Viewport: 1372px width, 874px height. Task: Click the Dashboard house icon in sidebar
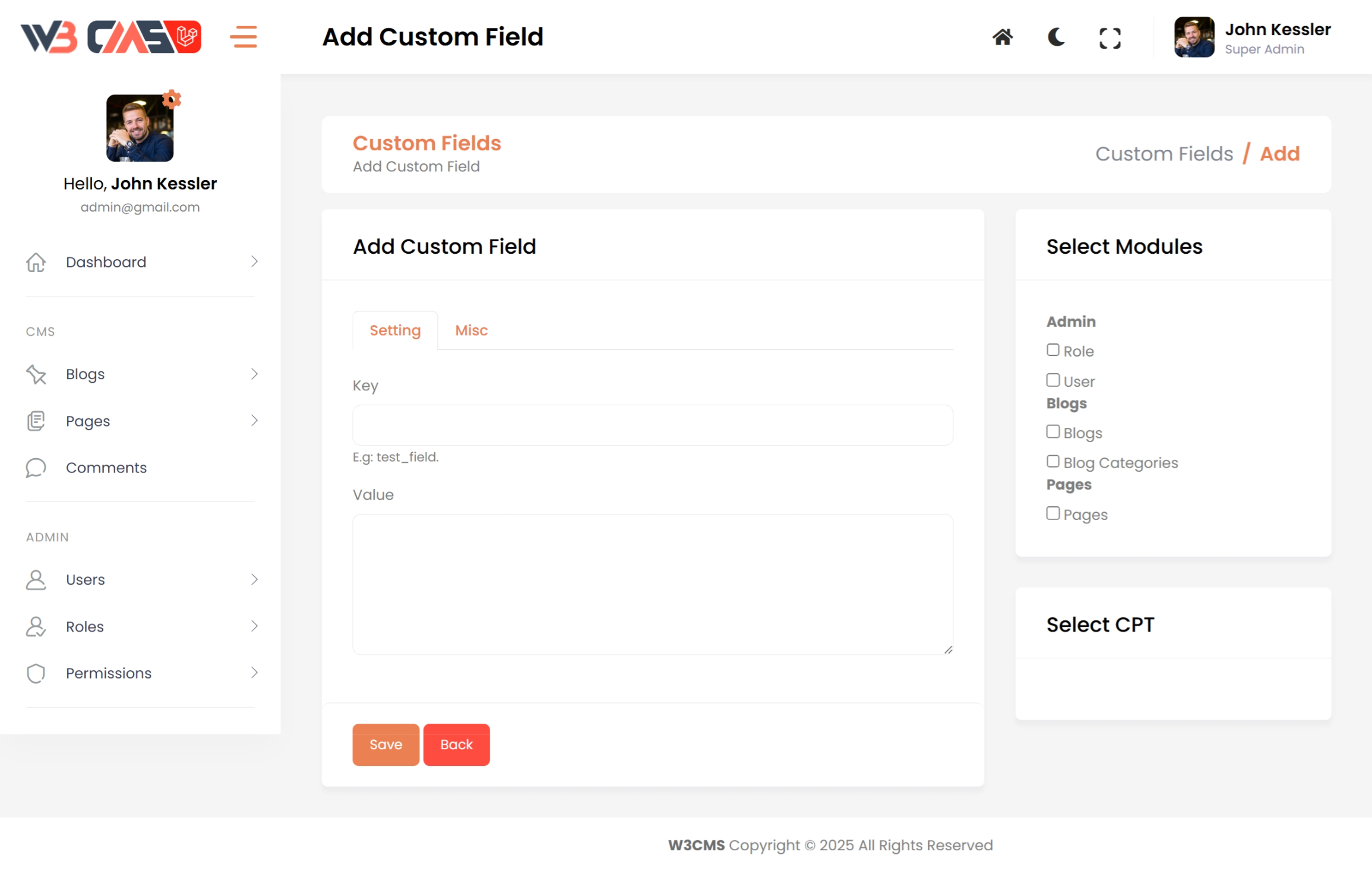[x=36, y=262]
